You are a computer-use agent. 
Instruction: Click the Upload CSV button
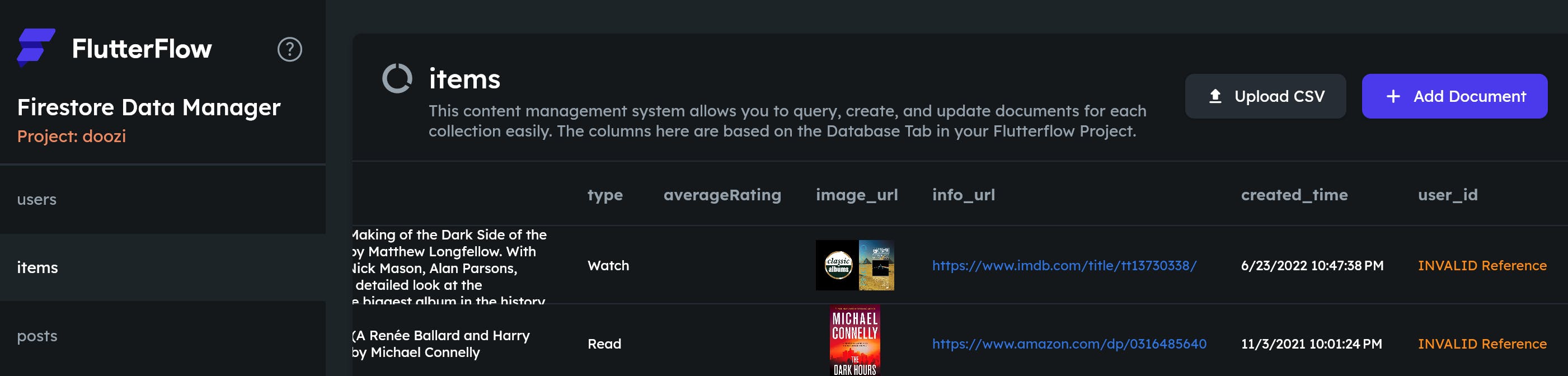[1265, 96]
